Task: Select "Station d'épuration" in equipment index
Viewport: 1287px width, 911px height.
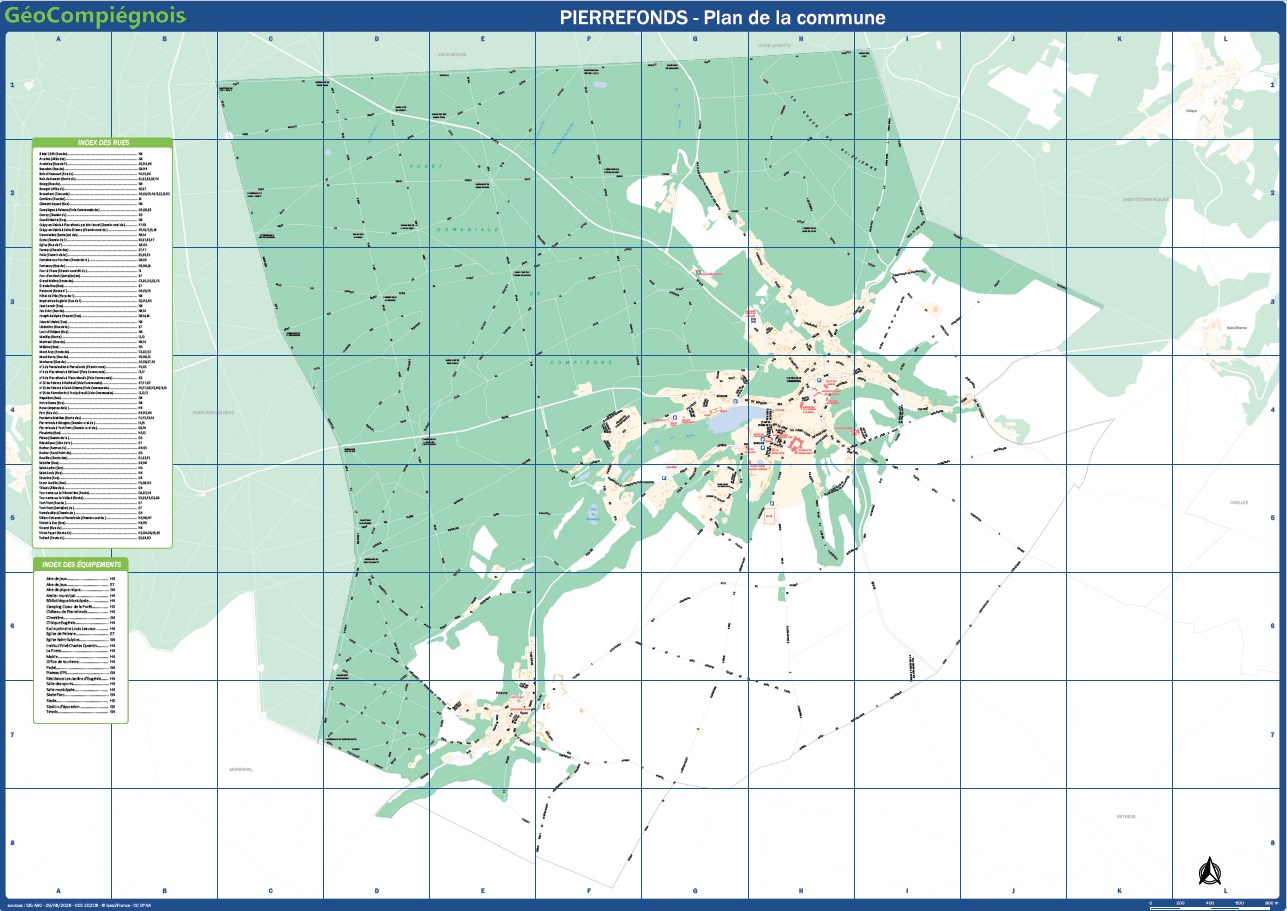Action: pyautogui.click(x=81, y=707)
